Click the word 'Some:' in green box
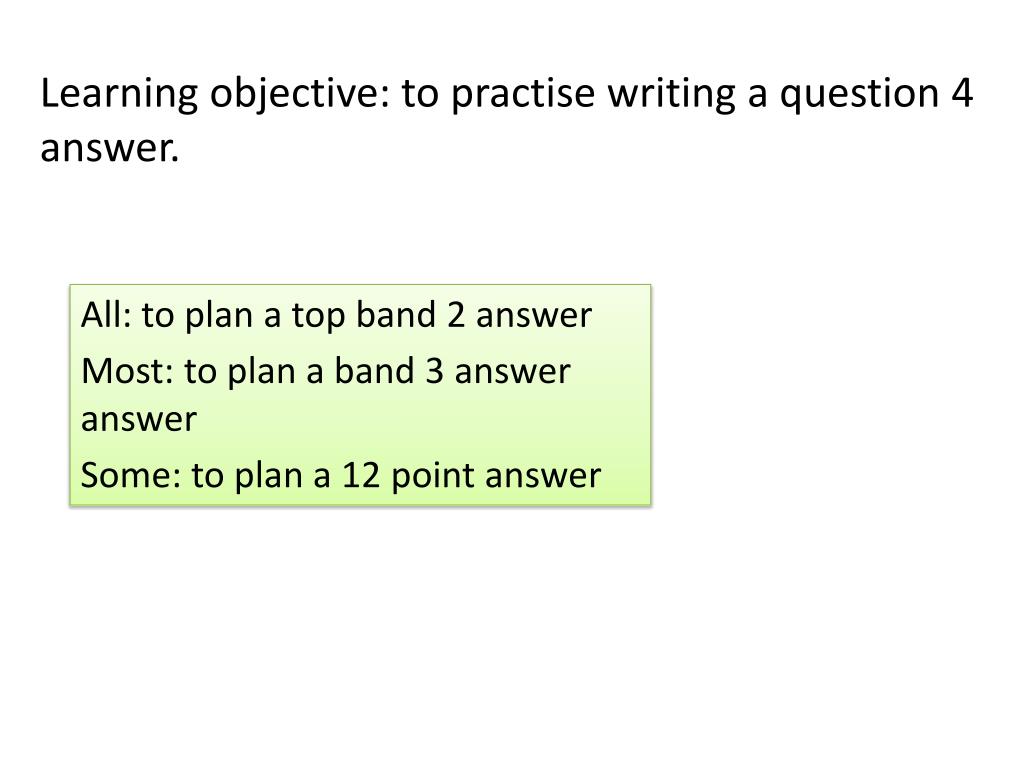The width and height of the screenshot is (1024, 768). pos(131,475)
